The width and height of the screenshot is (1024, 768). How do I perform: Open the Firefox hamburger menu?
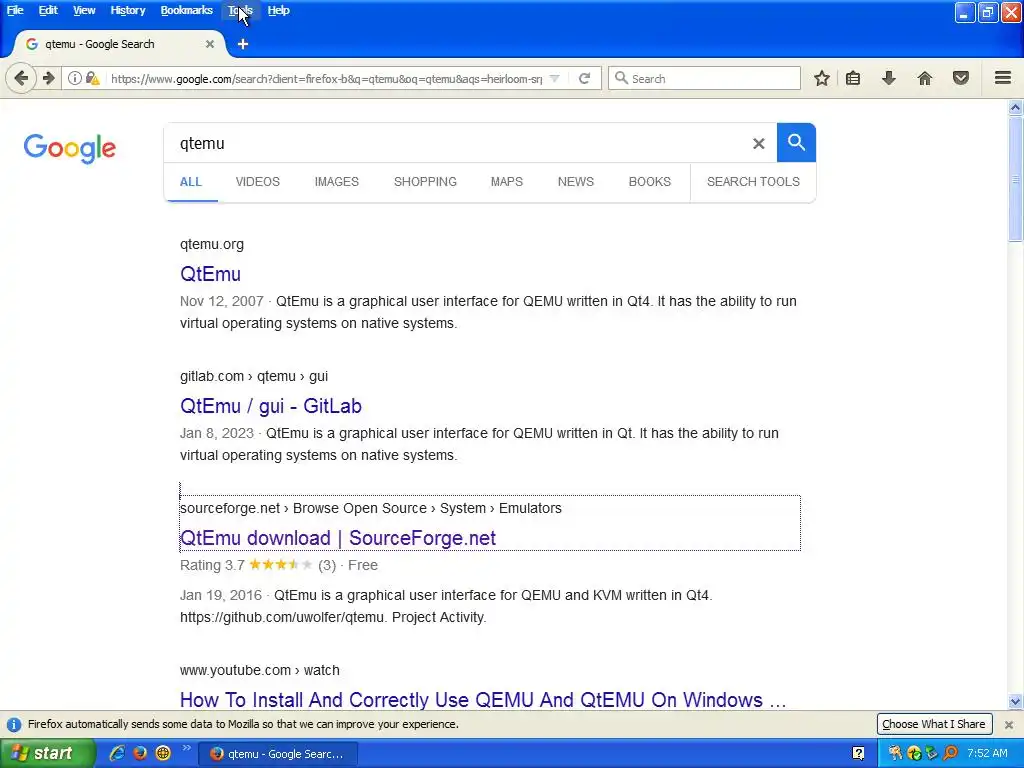(x=1003, y=78)
